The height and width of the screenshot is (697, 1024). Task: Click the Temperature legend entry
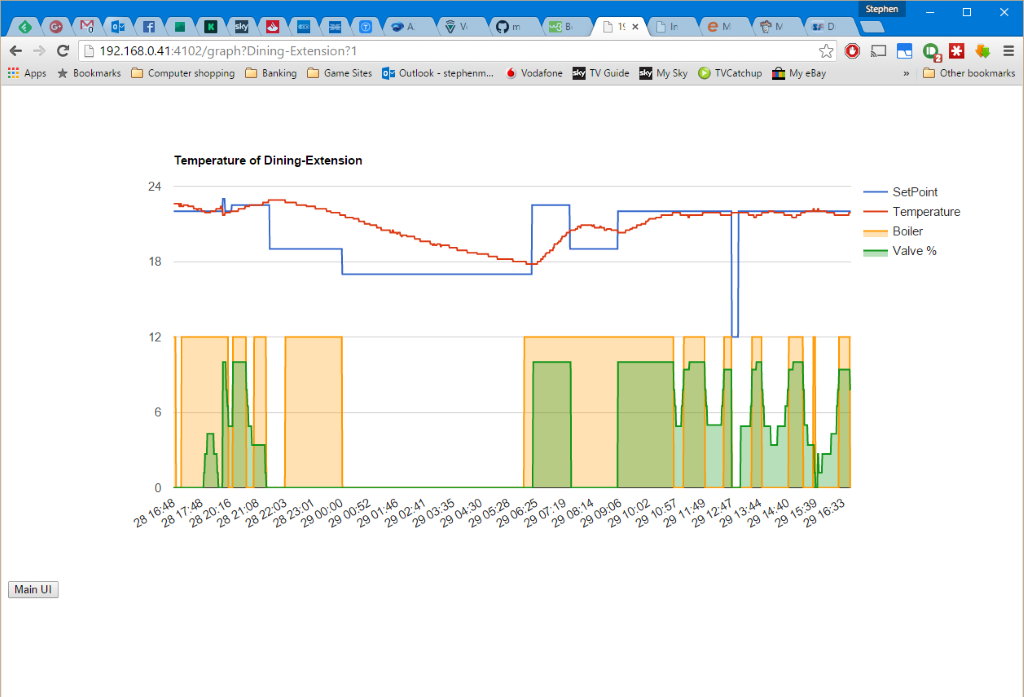click(912, 212)
